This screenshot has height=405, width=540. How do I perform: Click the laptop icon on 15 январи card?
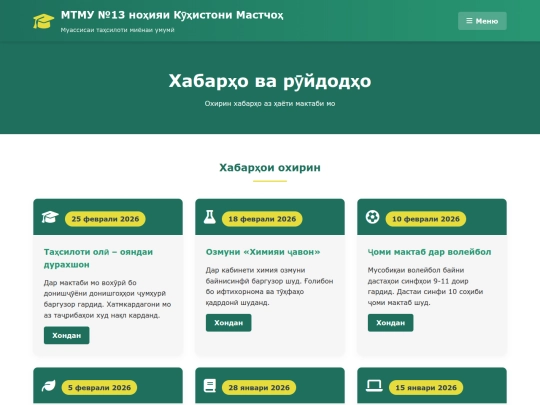(x=374, y=386)
